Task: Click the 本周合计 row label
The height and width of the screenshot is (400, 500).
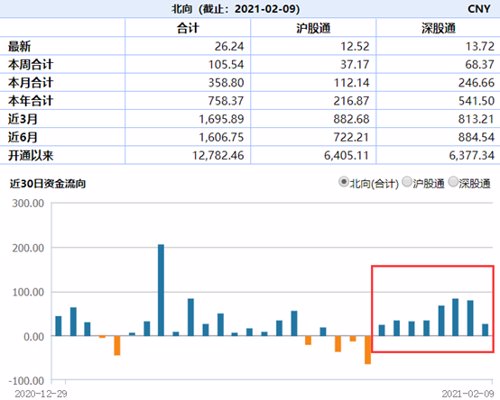Action: click(x=31, y=64)
